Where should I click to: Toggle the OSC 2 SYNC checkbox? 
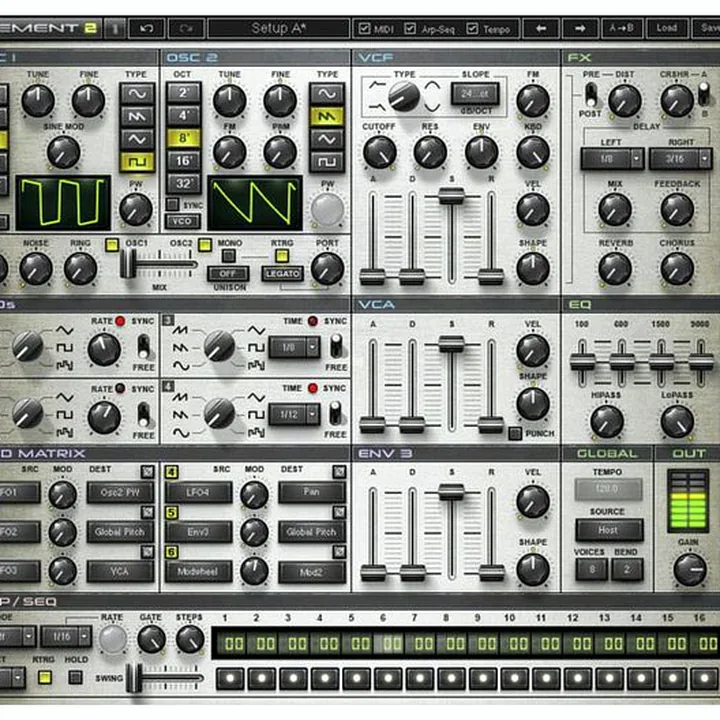click(x=173, y=204)
